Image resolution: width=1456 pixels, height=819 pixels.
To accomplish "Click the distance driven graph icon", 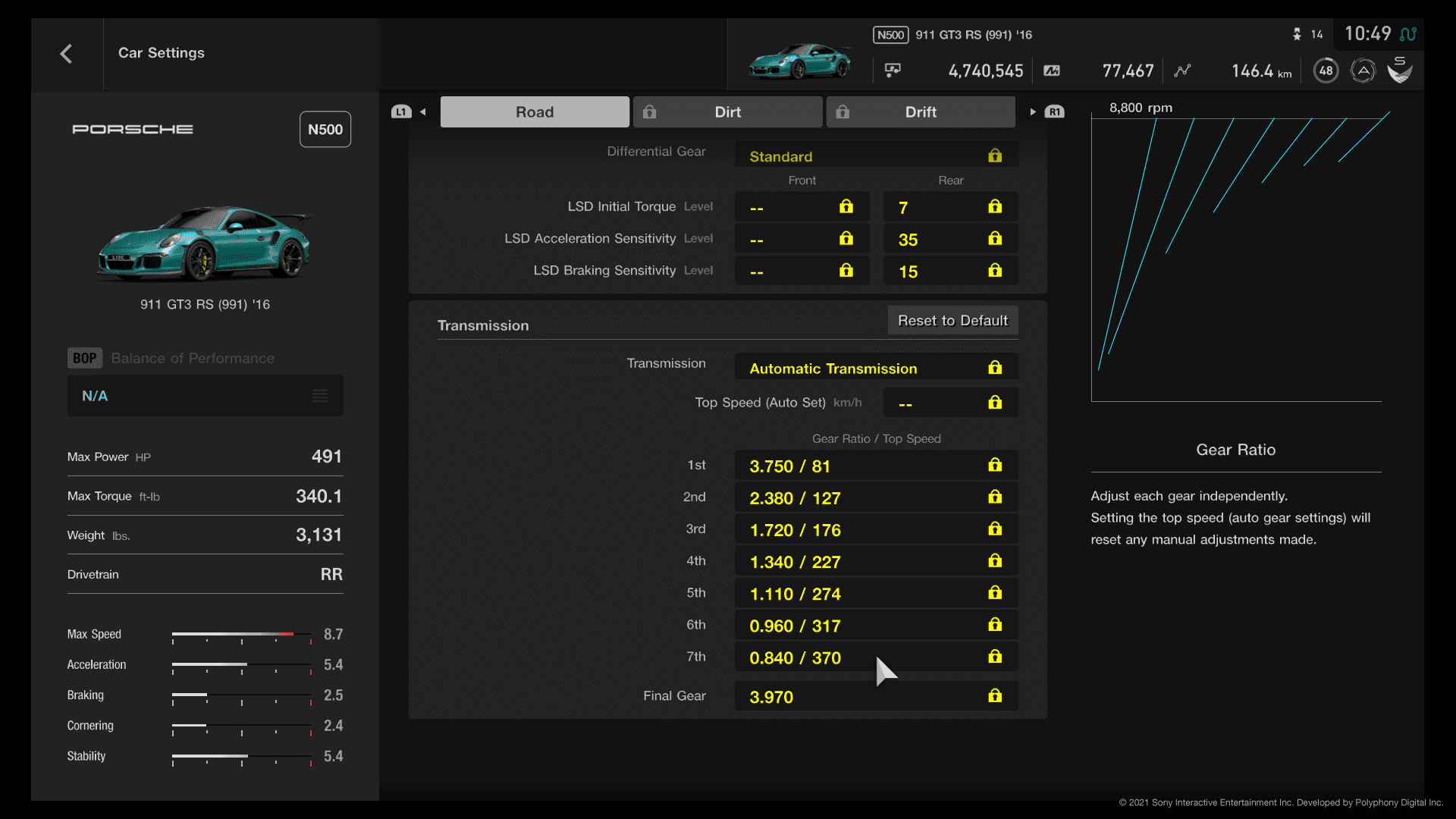I will coord(1182,71).
